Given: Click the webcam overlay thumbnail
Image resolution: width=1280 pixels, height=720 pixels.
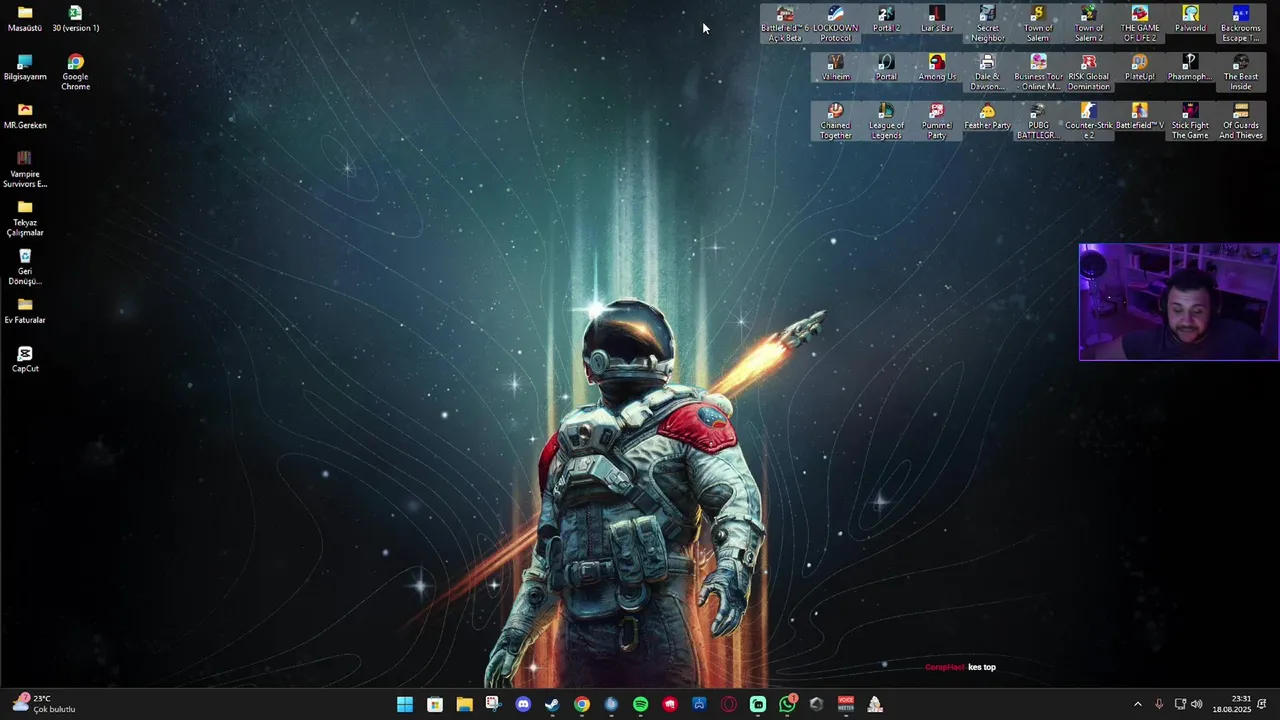Looking at the screenshot, I should [x=1179, y=302].
